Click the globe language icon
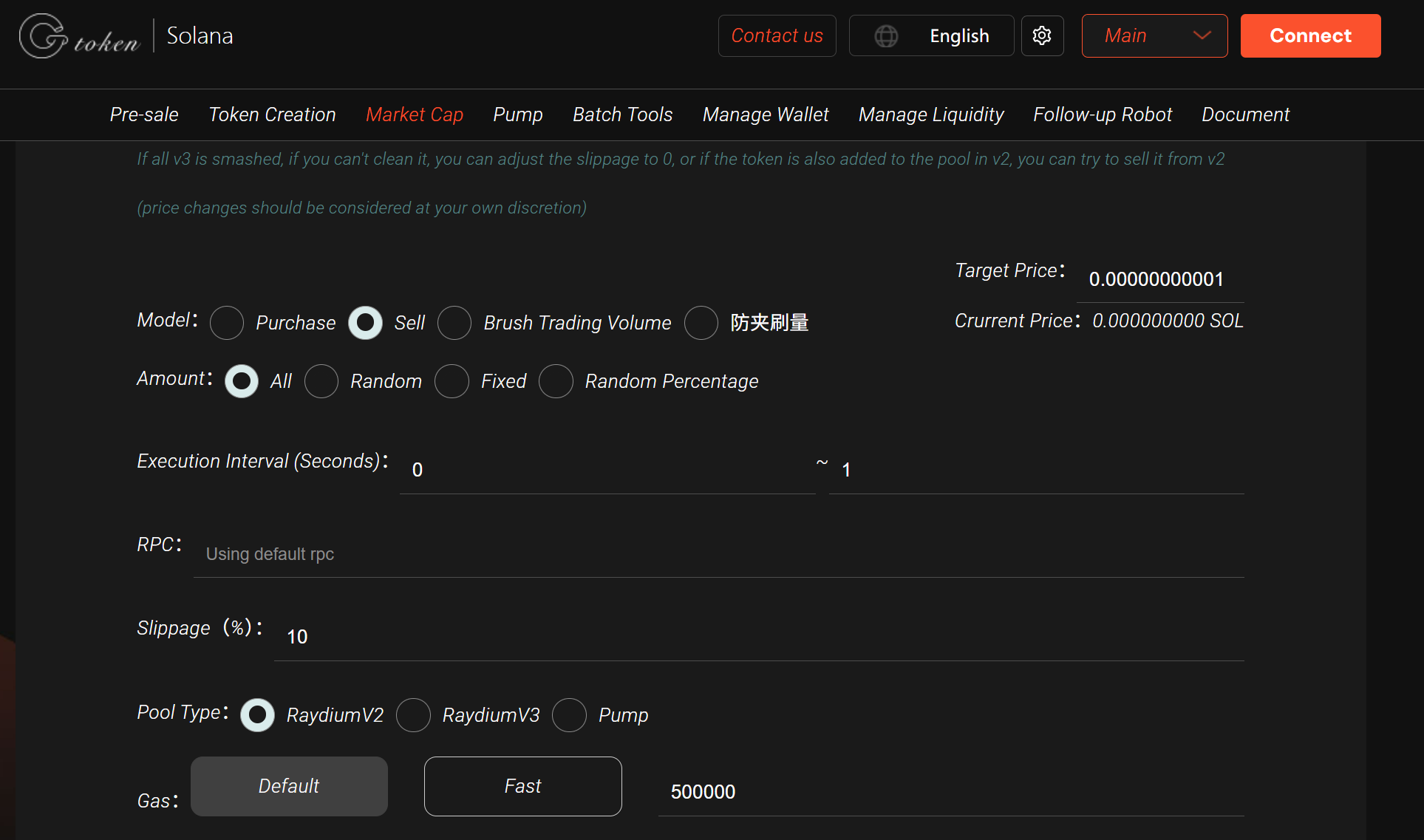Screen dimensions: 1424x840 [x=886, y=35]
